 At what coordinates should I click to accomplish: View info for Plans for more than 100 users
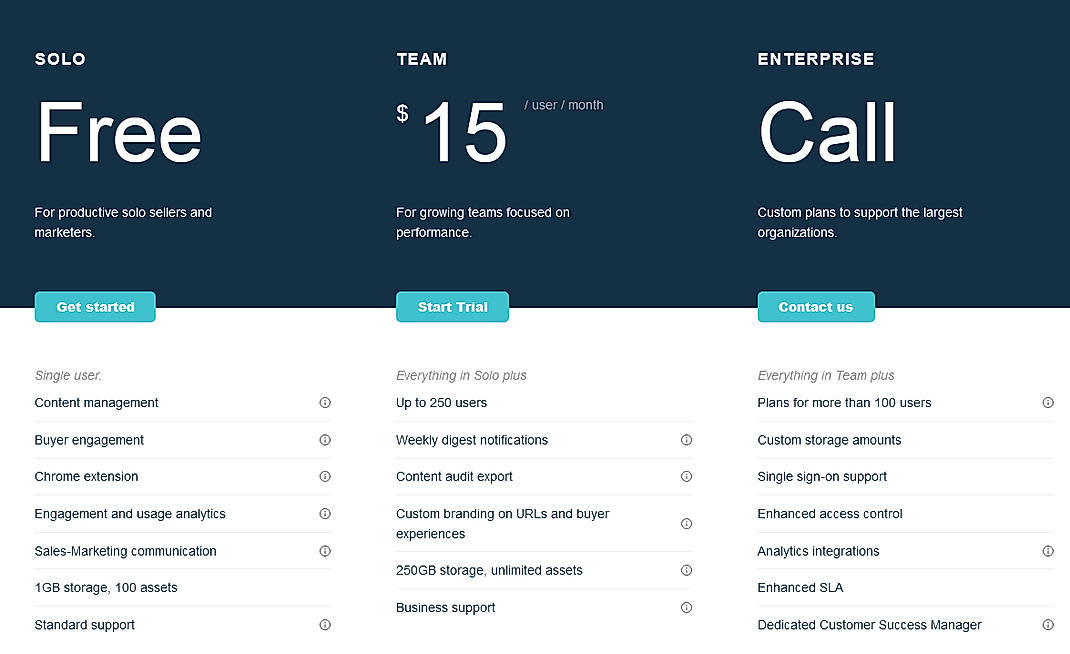tap(1048, 402)
